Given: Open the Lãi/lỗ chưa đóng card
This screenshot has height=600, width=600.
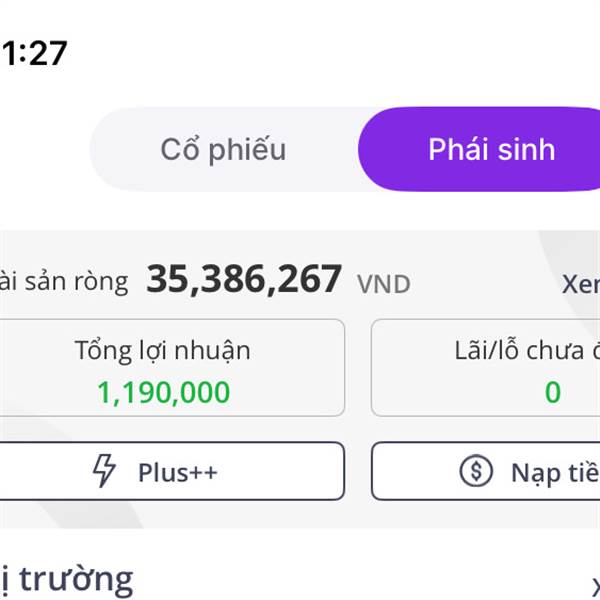Looking at the screenshot, I should pos(486,367).
